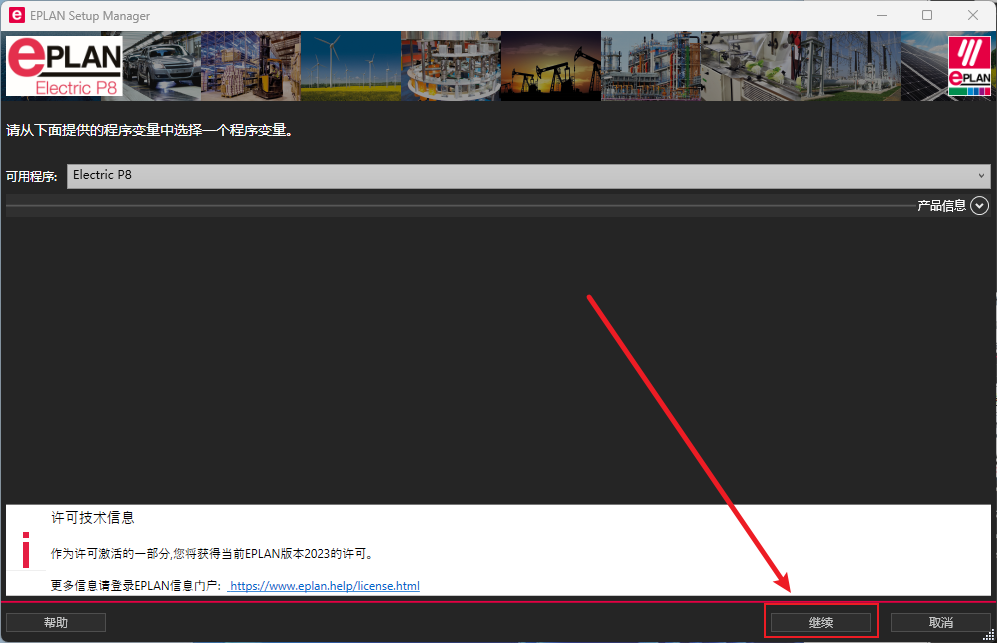The width and height of the screenshot is (997, 643).
Task: Open the eplan.help license link
Action: pyautogui.click(x=324, y=586)
